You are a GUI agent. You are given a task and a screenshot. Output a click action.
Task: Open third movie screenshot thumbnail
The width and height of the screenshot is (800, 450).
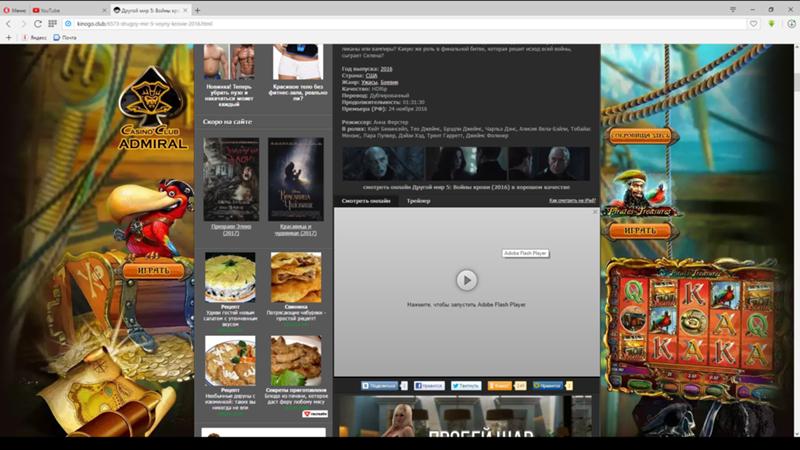pos(549,164)
